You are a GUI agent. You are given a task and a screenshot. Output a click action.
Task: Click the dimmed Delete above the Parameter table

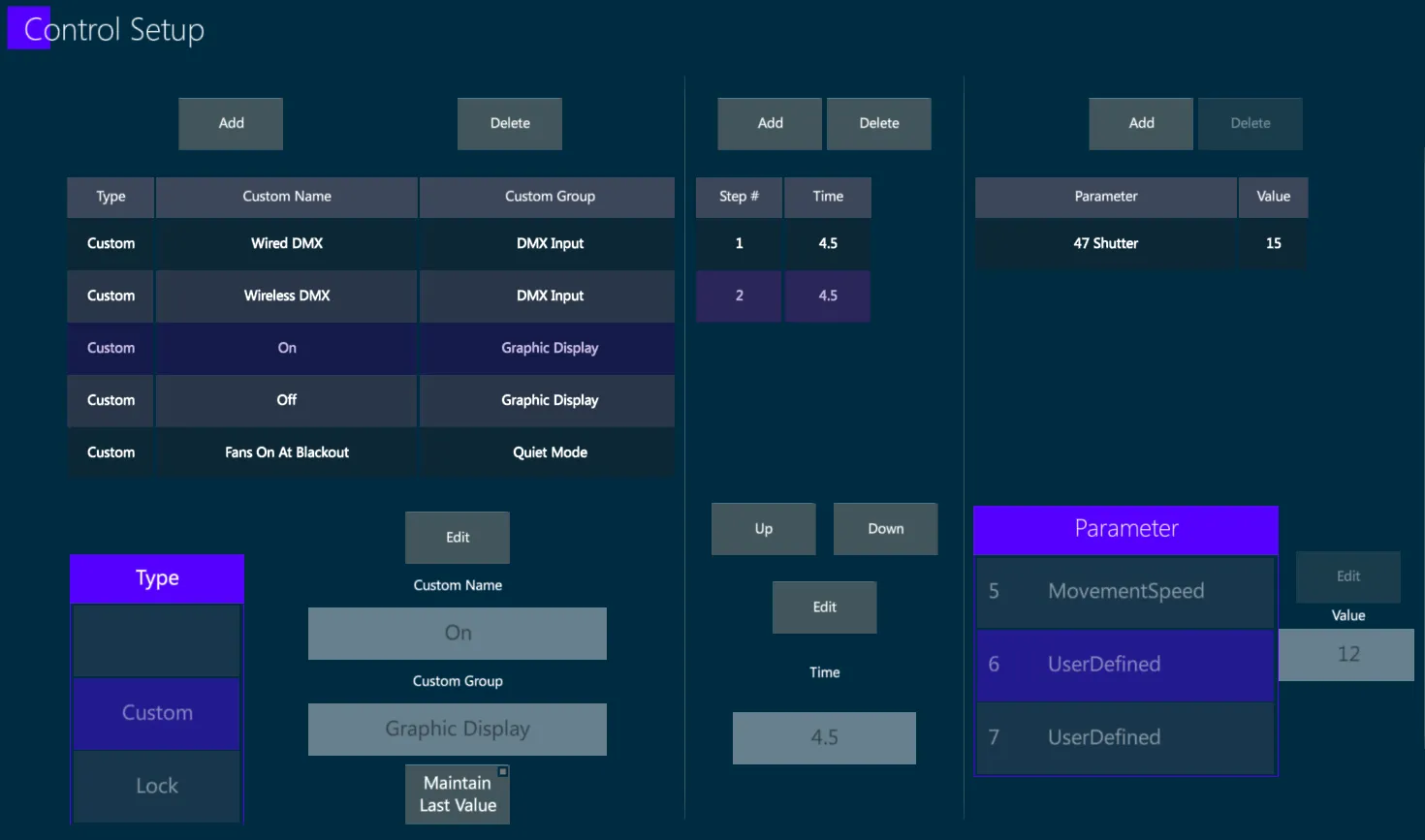point(1251,123)
